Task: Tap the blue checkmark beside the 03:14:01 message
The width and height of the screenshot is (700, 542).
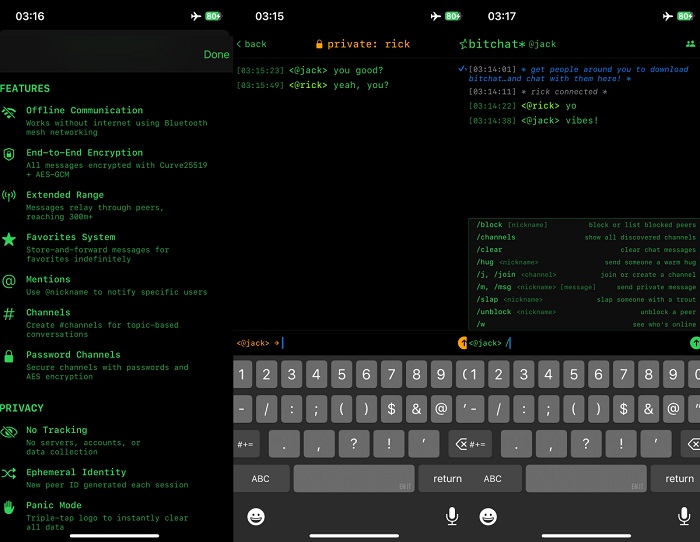Action: pos(462,69)
